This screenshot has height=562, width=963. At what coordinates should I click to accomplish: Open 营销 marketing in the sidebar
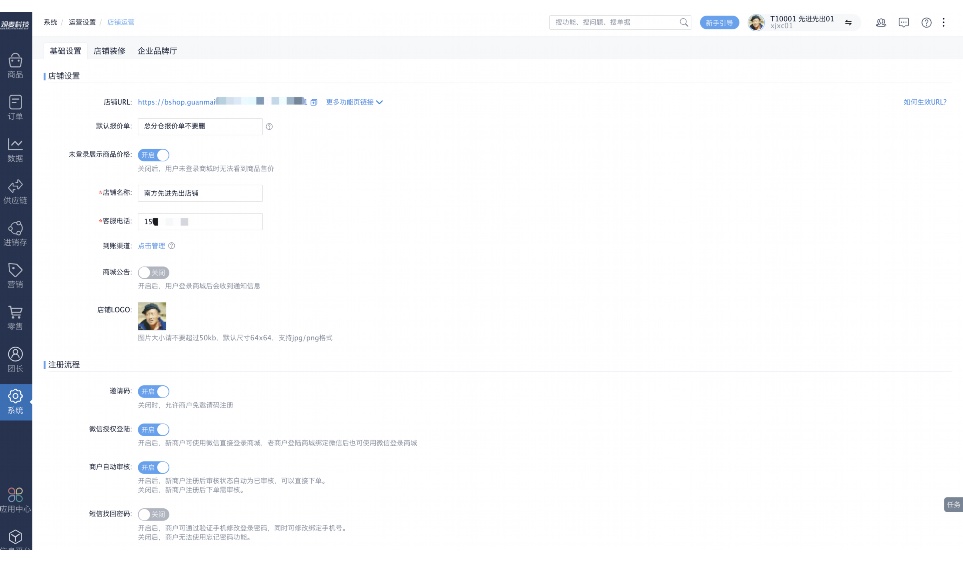15,275
